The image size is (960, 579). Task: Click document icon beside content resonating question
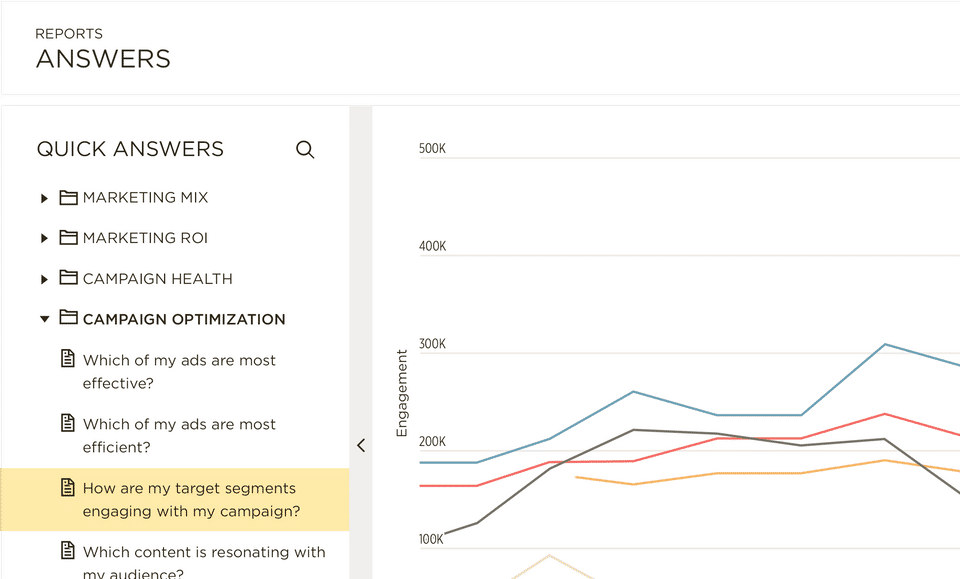point(68,551)
